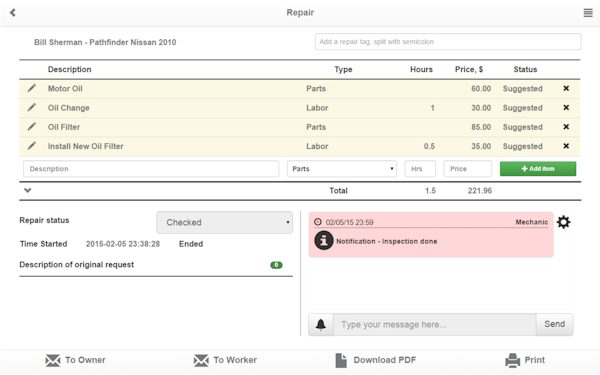Click the 85.00 price cell
The image size is (600, 375).
click(481, 127)
